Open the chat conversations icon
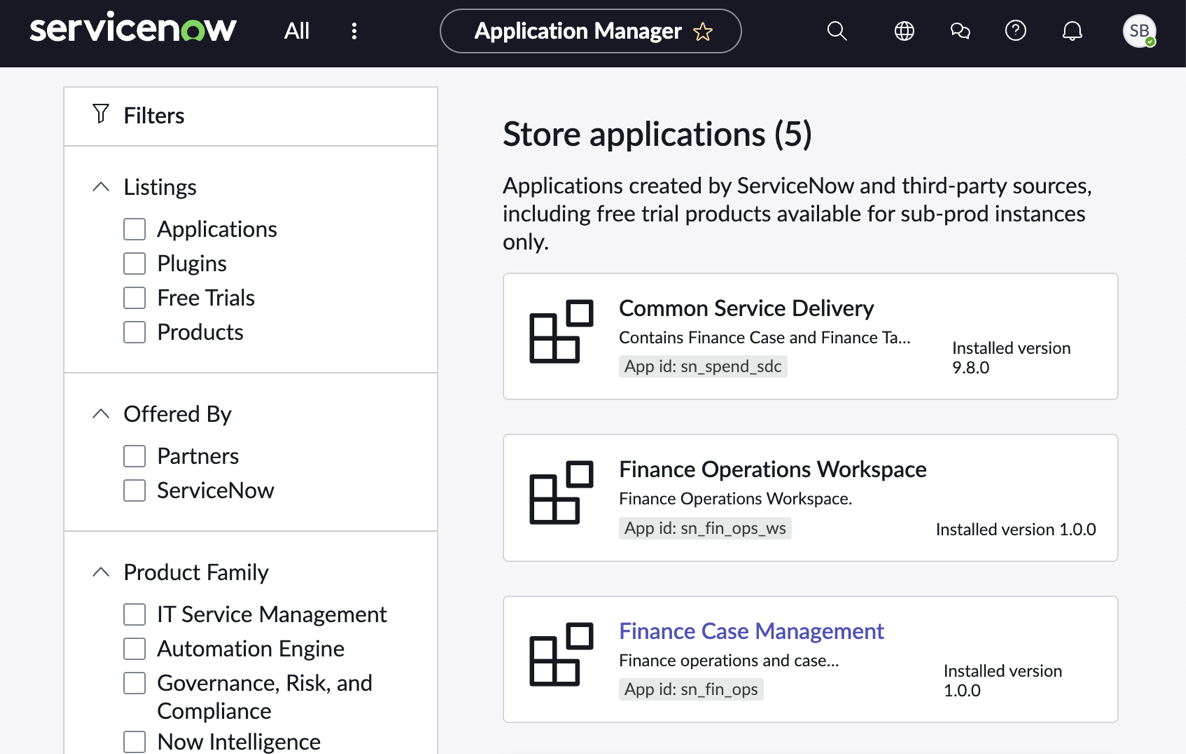Screen dimensions: 1186x754 pyautogui.click(x=960, y=31)
